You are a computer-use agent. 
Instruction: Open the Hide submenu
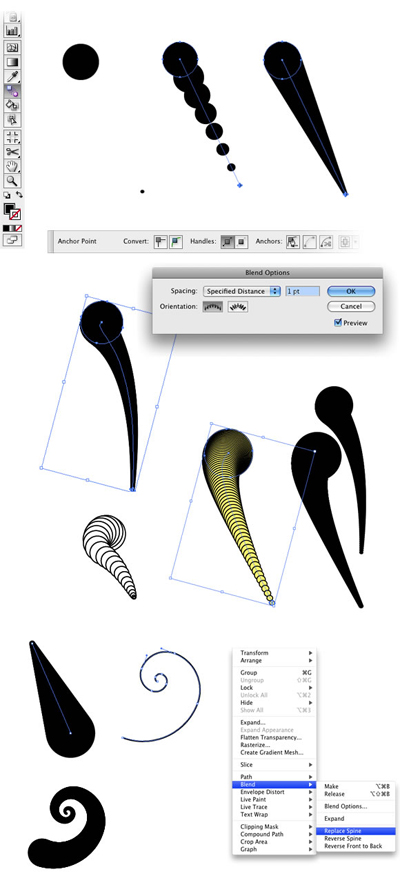(x=274, y=703)
